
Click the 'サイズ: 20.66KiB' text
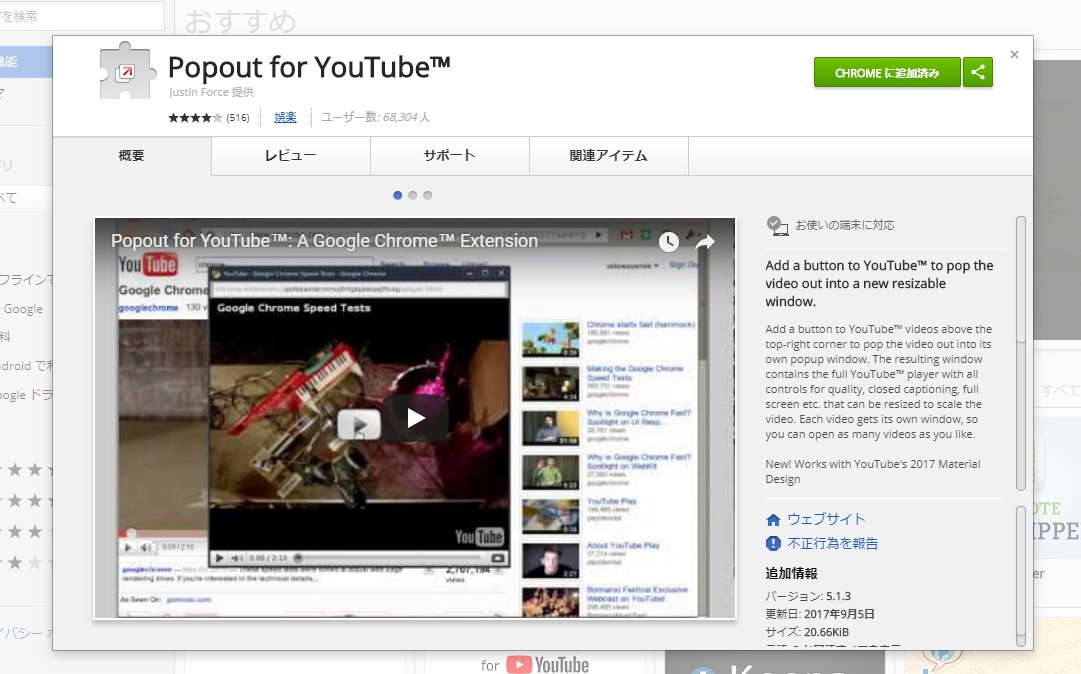tap(807, 632)
